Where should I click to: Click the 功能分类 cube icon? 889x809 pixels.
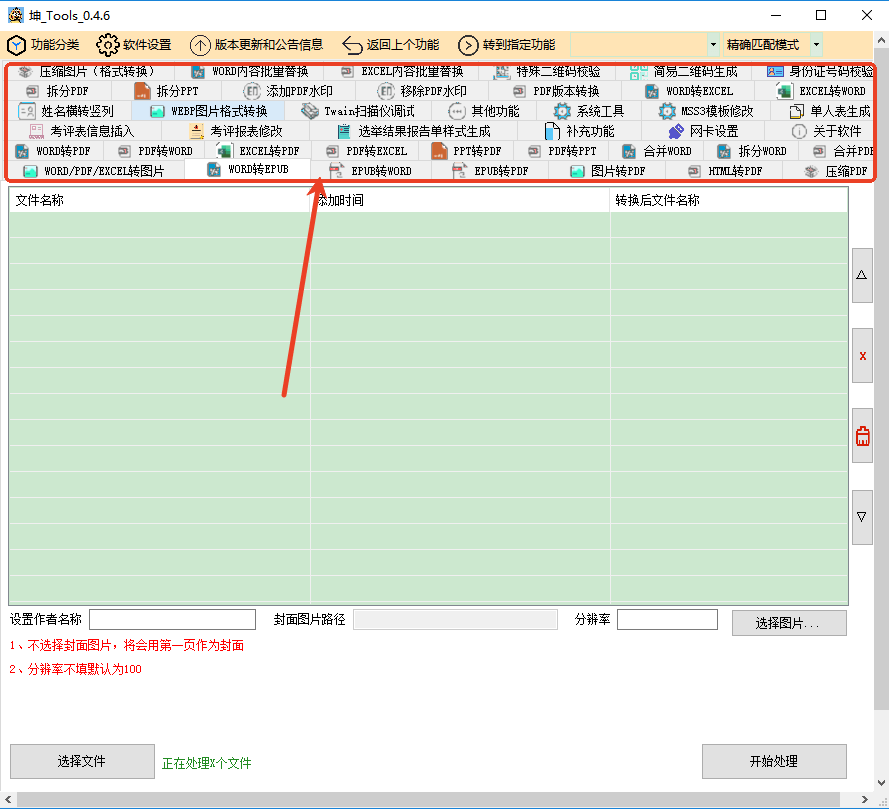[x=16, y=45]
